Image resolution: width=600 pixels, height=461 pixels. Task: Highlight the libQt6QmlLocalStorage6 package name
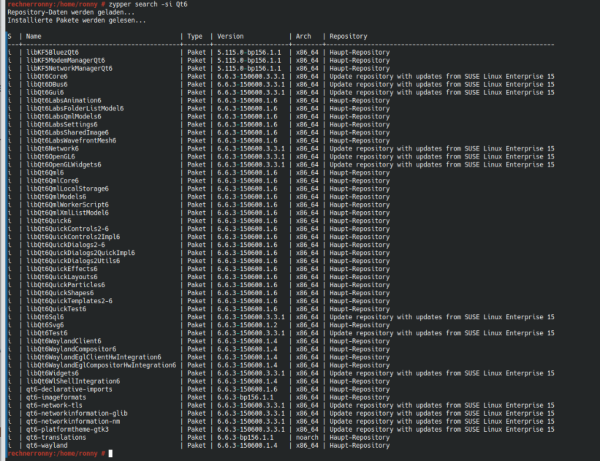(x=67, y=189)
